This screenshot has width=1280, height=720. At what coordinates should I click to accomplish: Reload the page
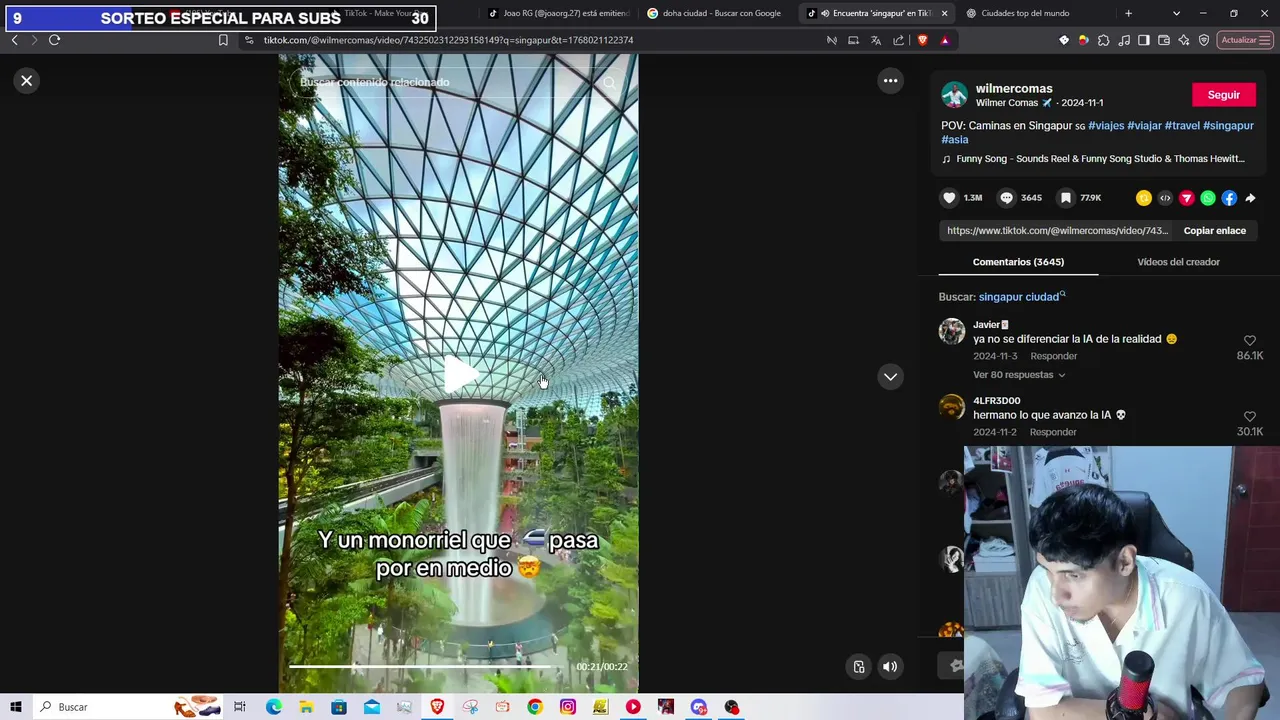click(x=54, y=40)
